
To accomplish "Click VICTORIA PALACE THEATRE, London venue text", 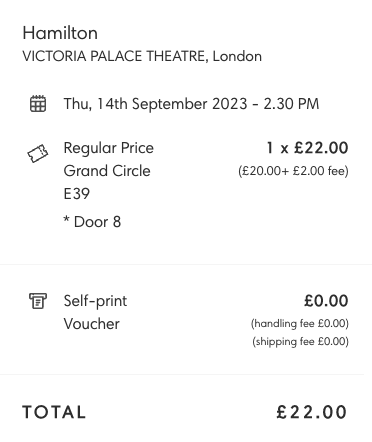I will 142,56.
